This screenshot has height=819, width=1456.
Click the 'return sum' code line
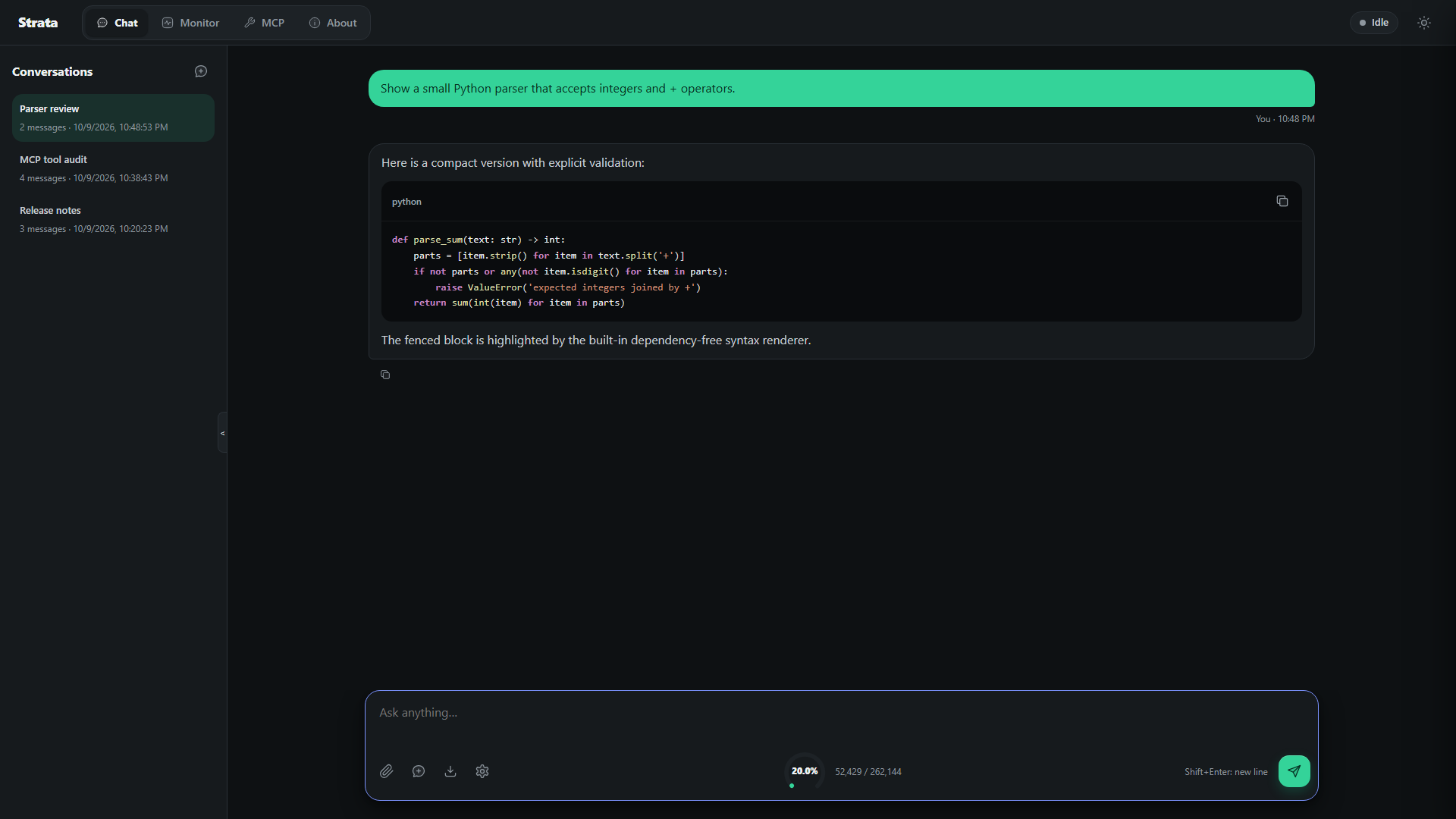pyautogui.click(x=519, y=303)
